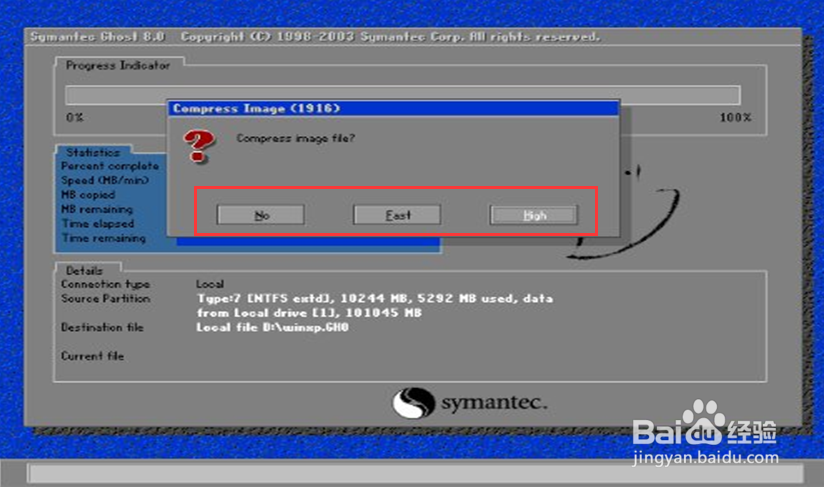Click the 'MB copied' statistics label
824x487 pixels.
tap(88, 195)
